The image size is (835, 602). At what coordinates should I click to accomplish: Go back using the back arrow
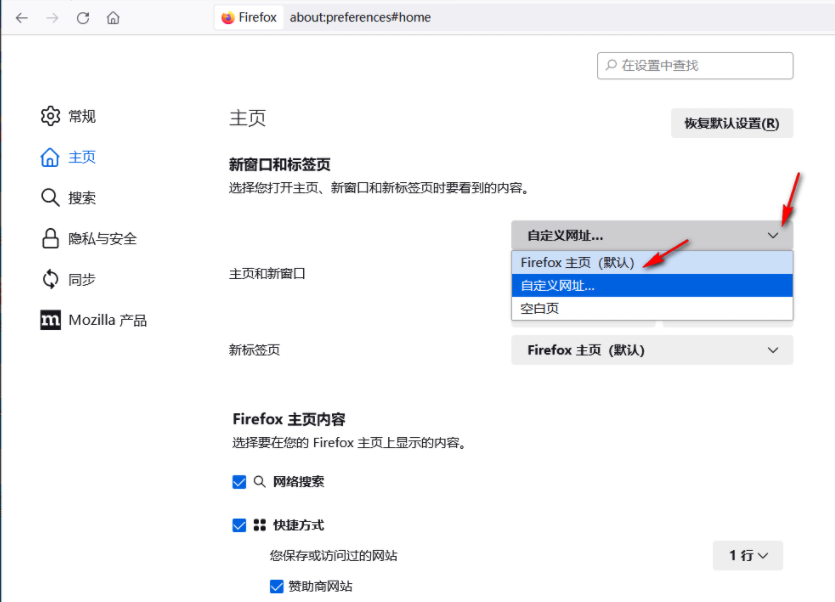tap(22, 18)
